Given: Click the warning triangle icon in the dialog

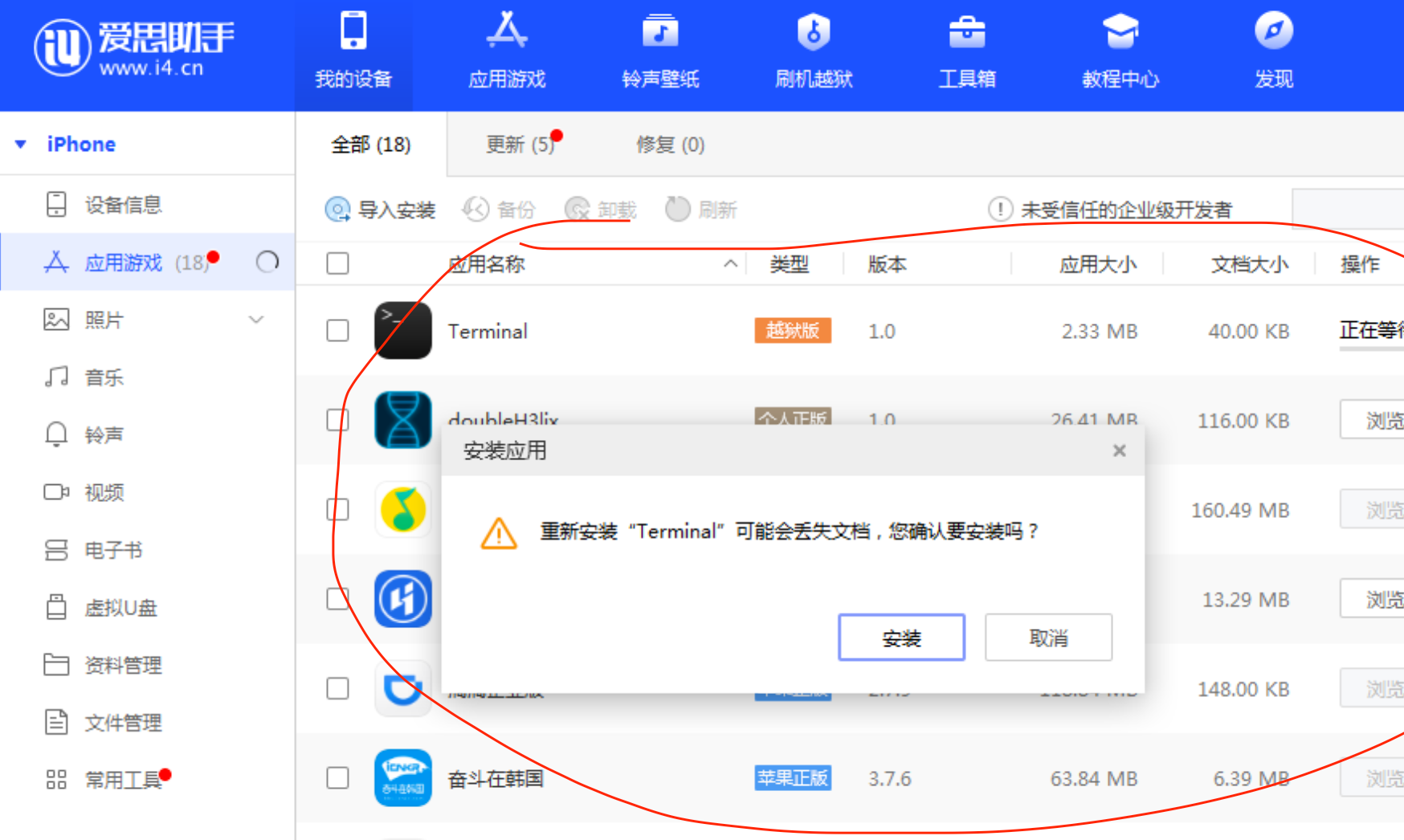Looking at the screenshot, I should click(499, 532).
